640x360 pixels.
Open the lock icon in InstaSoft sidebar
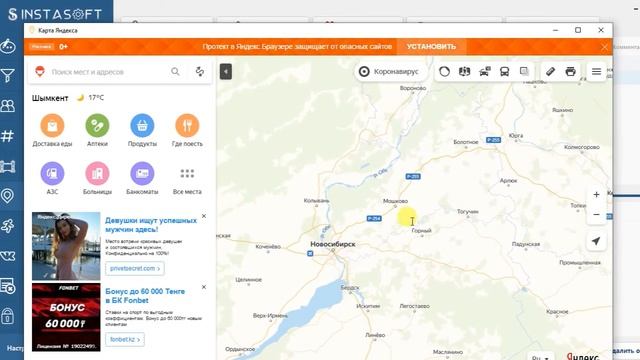8,316
